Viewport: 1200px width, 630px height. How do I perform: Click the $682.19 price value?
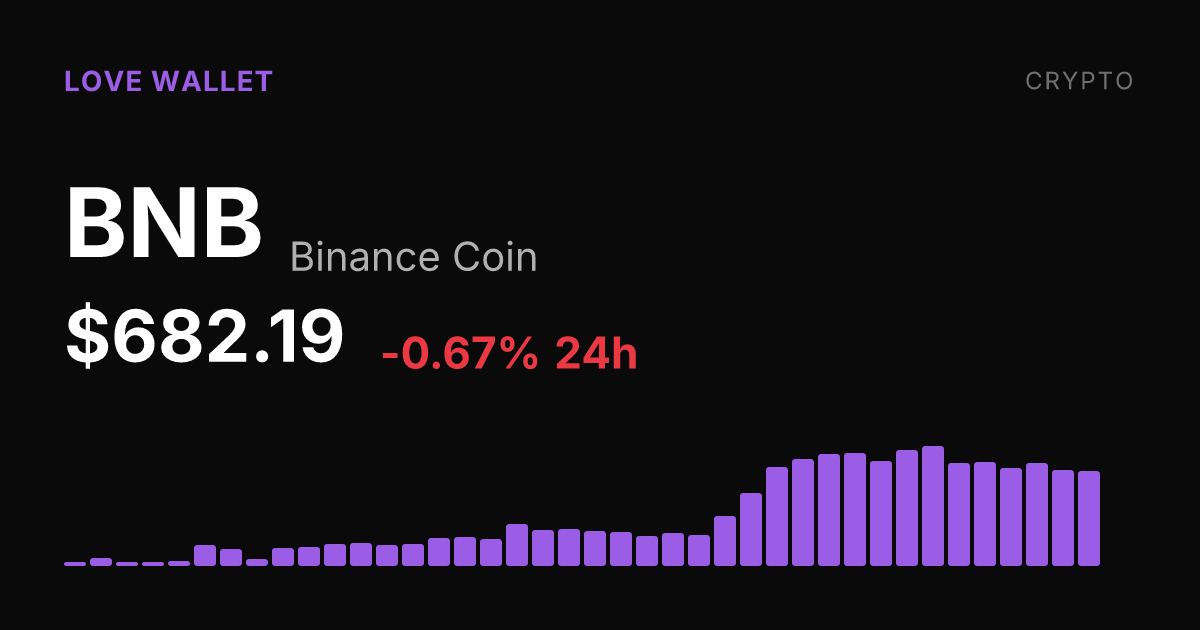pyautogui.click(x=205, y=336)
